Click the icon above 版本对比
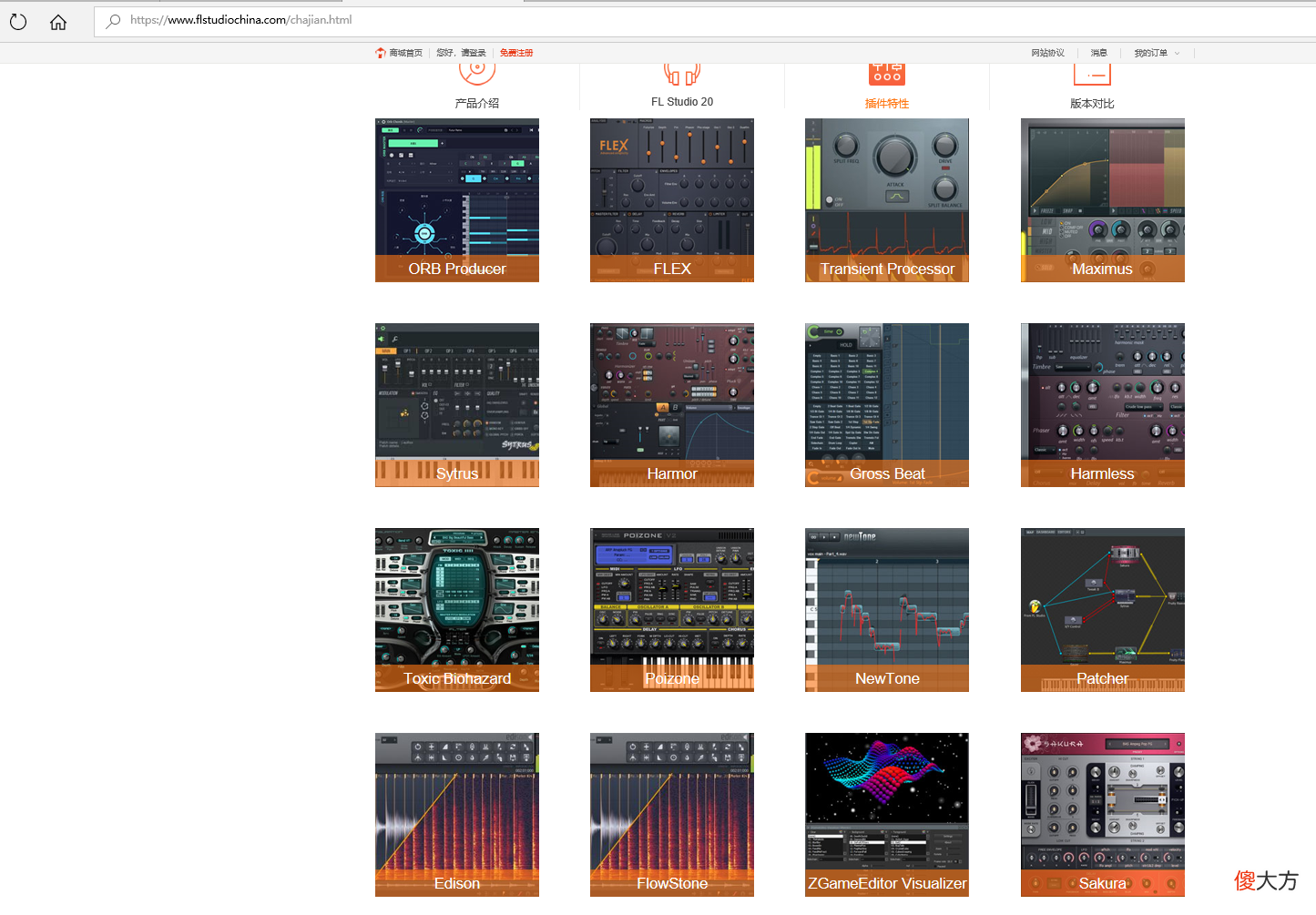 click(1092, 74)
